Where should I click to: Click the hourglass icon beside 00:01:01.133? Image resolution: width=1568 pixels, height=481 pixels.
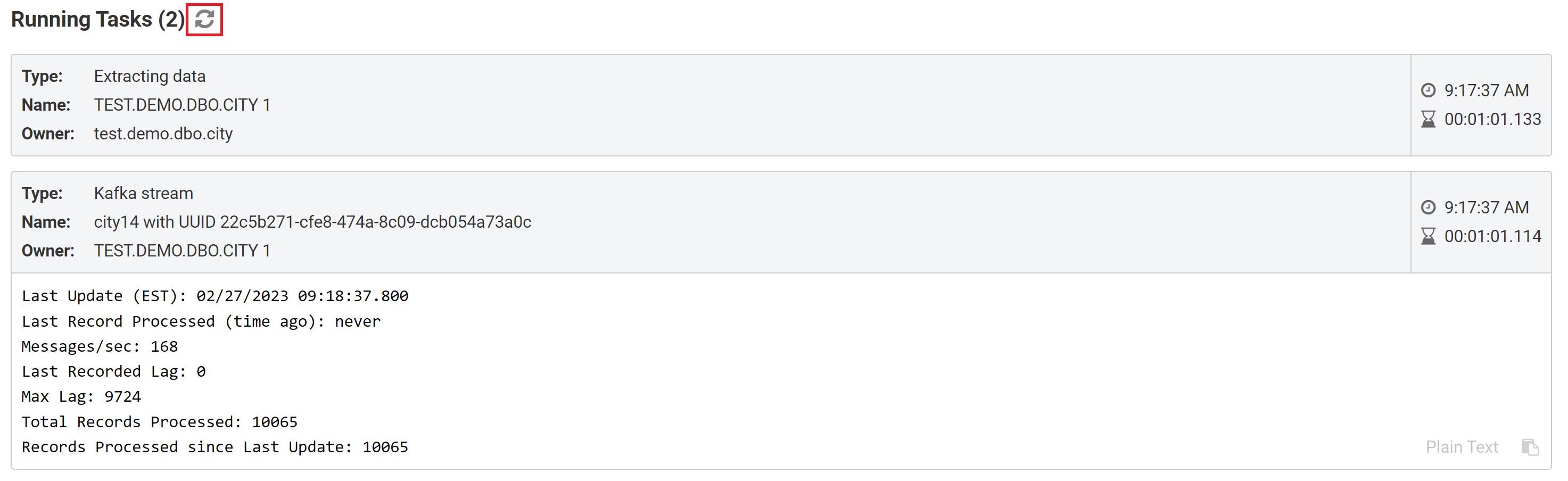pyautogui.click(x=1428, y=119)
